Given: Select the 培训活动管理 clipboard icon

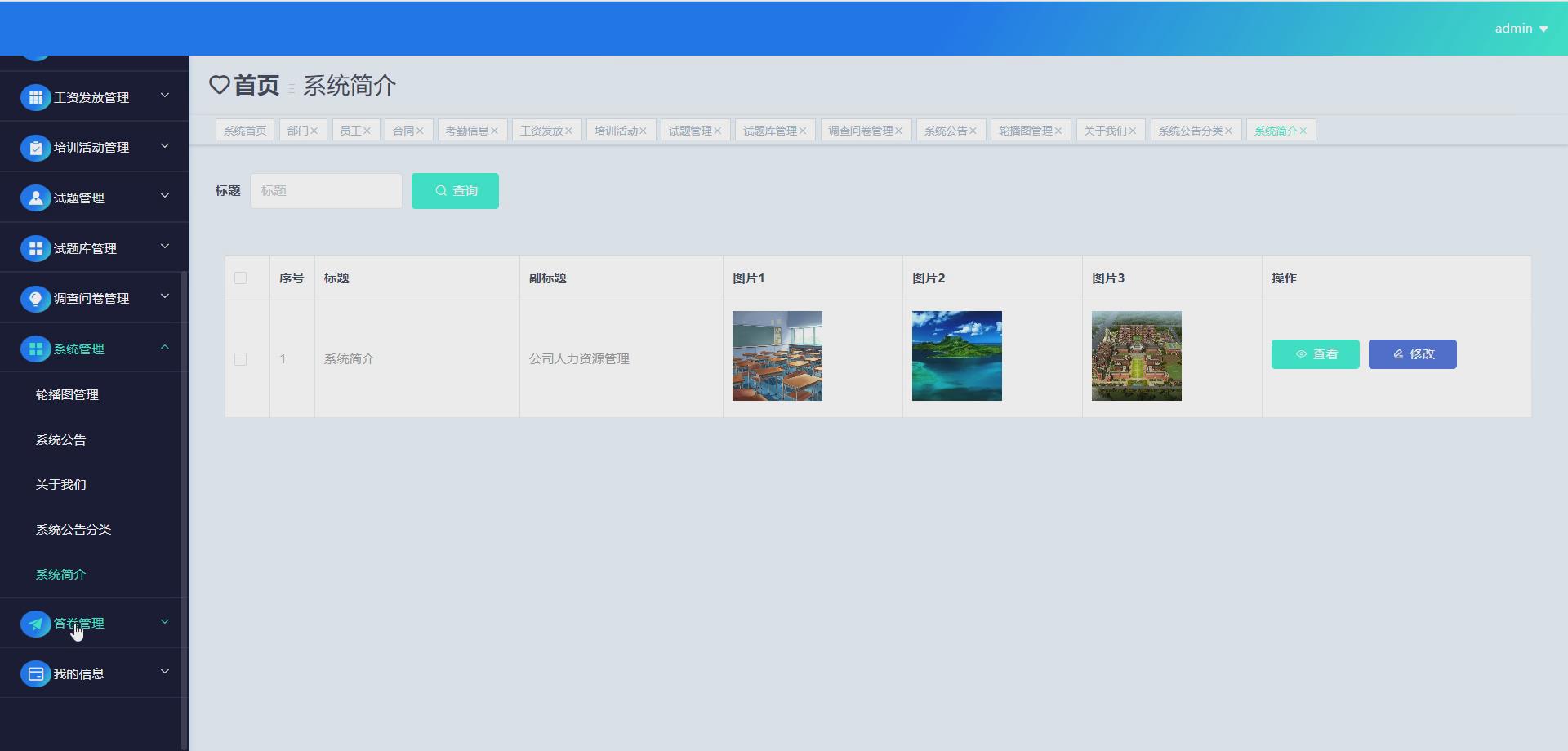Looking at the screenshot, I should click(35, 148).
